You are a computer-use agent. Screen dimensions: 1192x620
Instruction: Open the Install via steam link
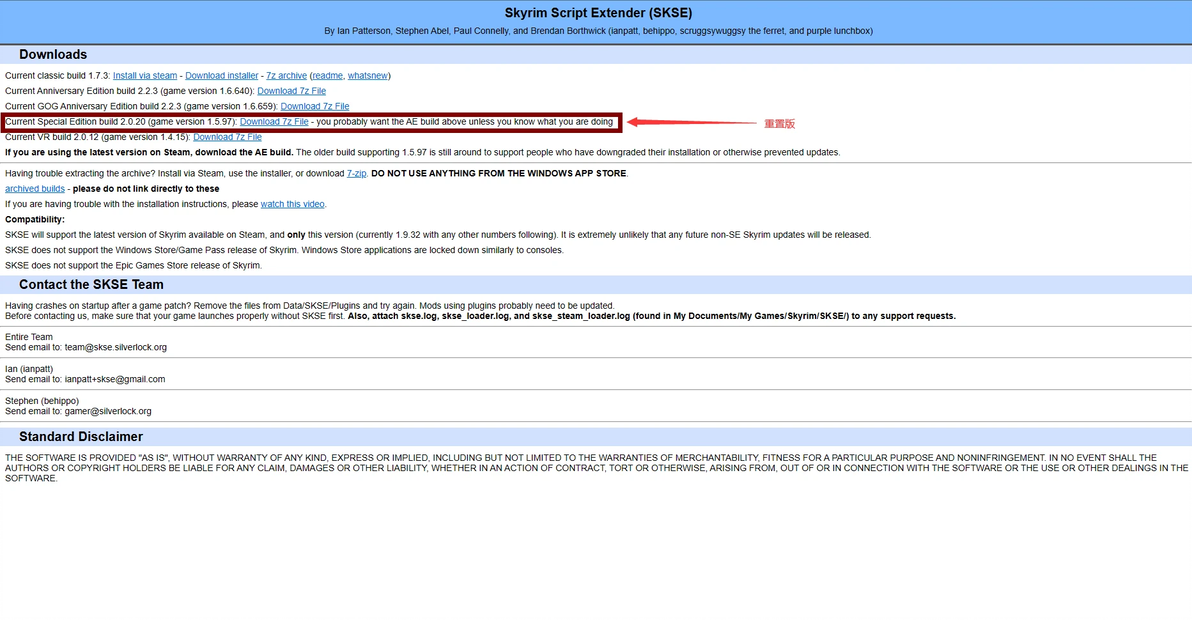click(x=144, y=76)
